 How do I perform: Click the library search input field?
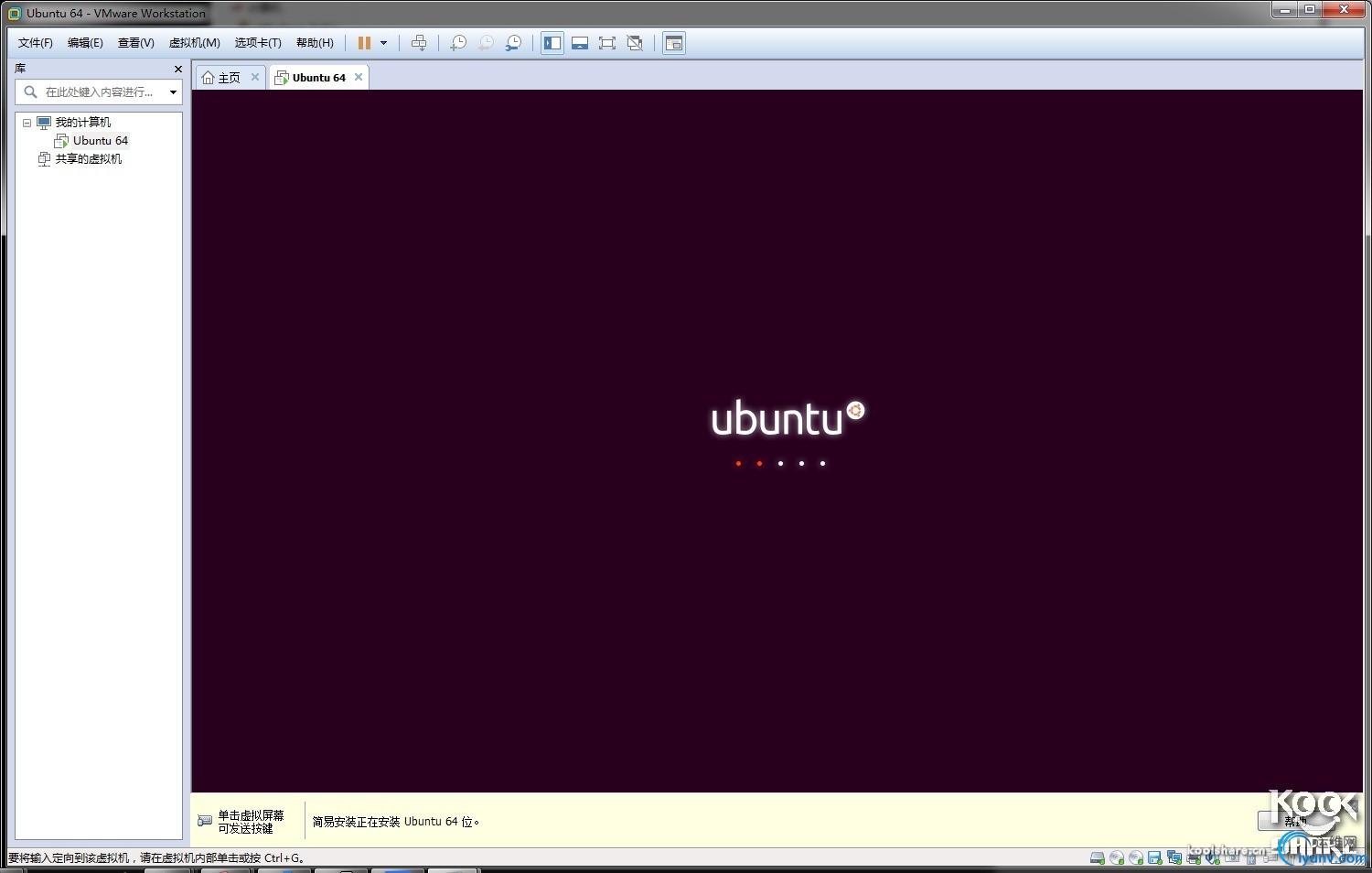tap(100, 92)
